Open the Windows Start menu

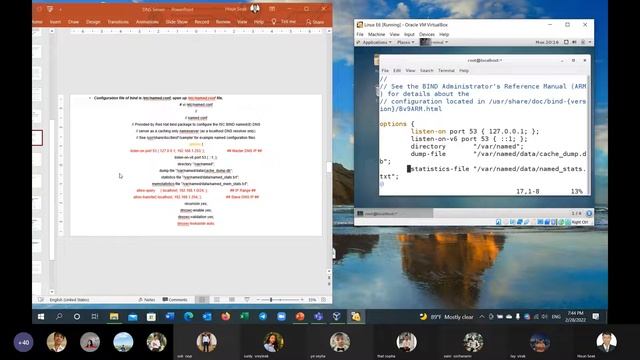(x=41, y=317)
